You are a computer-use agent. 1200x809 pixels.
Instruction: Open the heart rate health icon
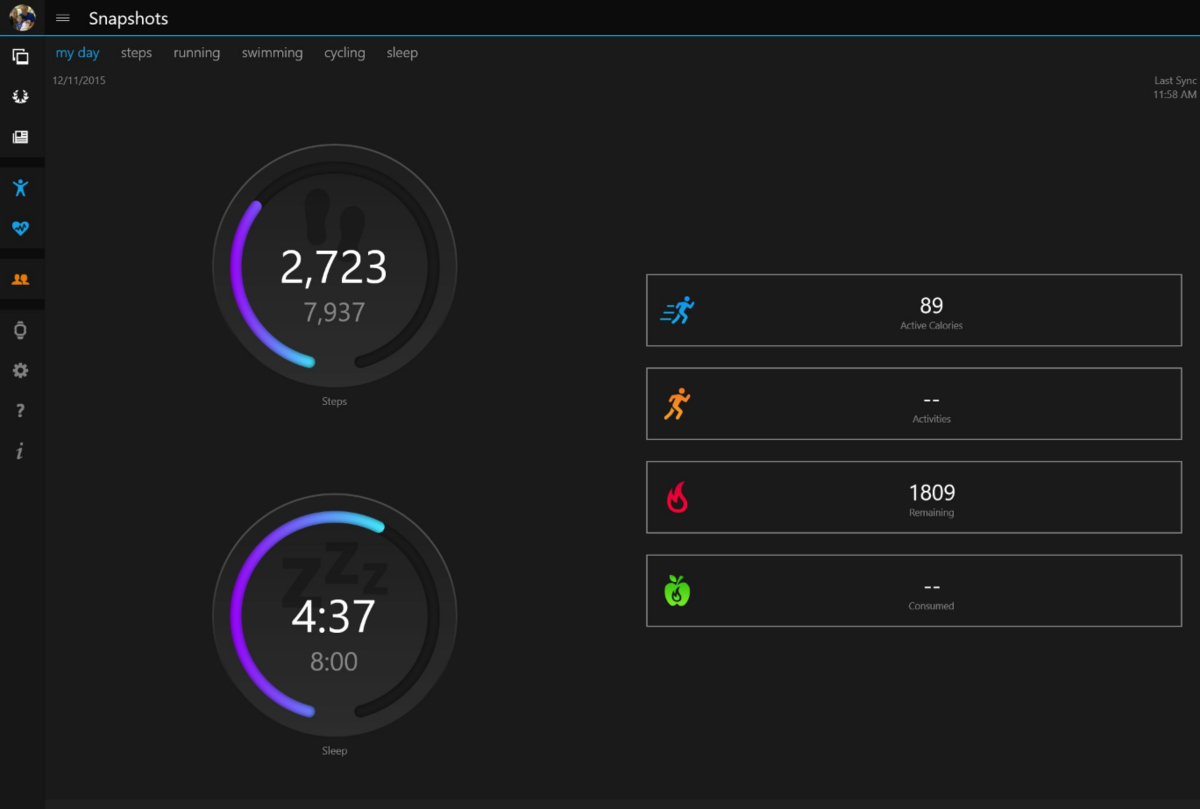[x=20, y=228]
